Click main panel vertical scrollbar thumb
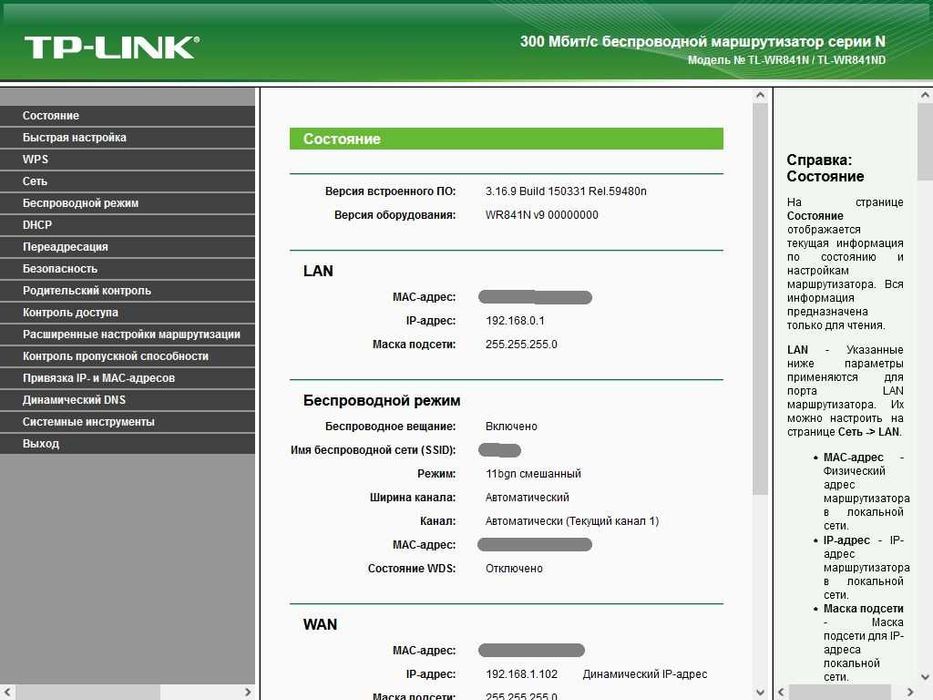933x700 pixels. click(760, 299)
